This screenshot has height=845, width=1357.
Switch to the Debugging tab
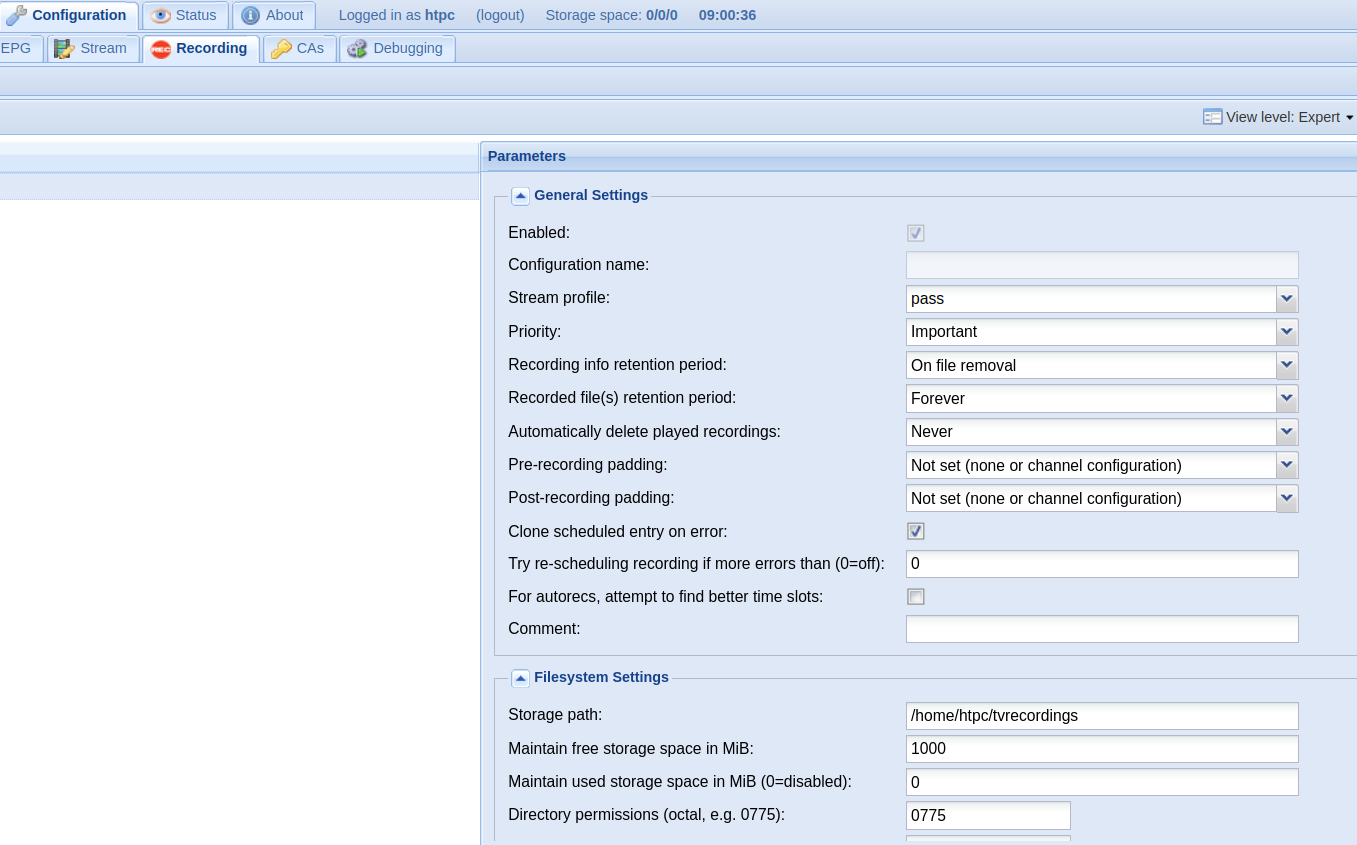click(397, 48)
